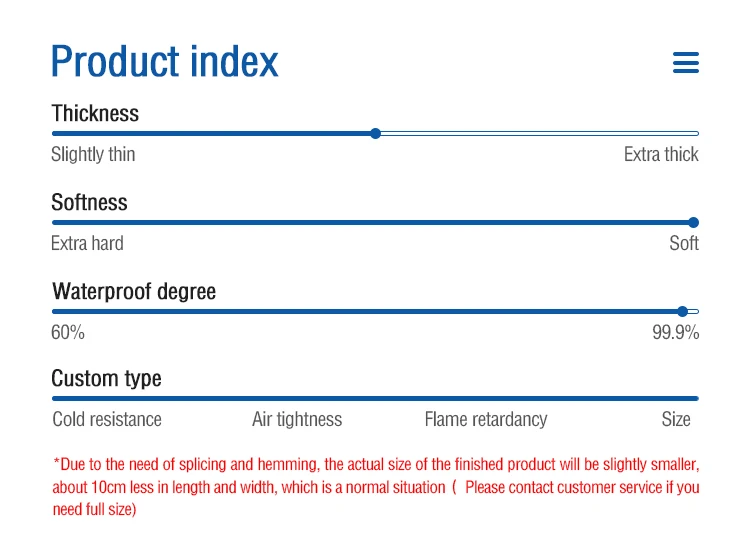The height and width of the screenshot is (550, 750).
Task: Click the Softness section title
Action: 90,202
